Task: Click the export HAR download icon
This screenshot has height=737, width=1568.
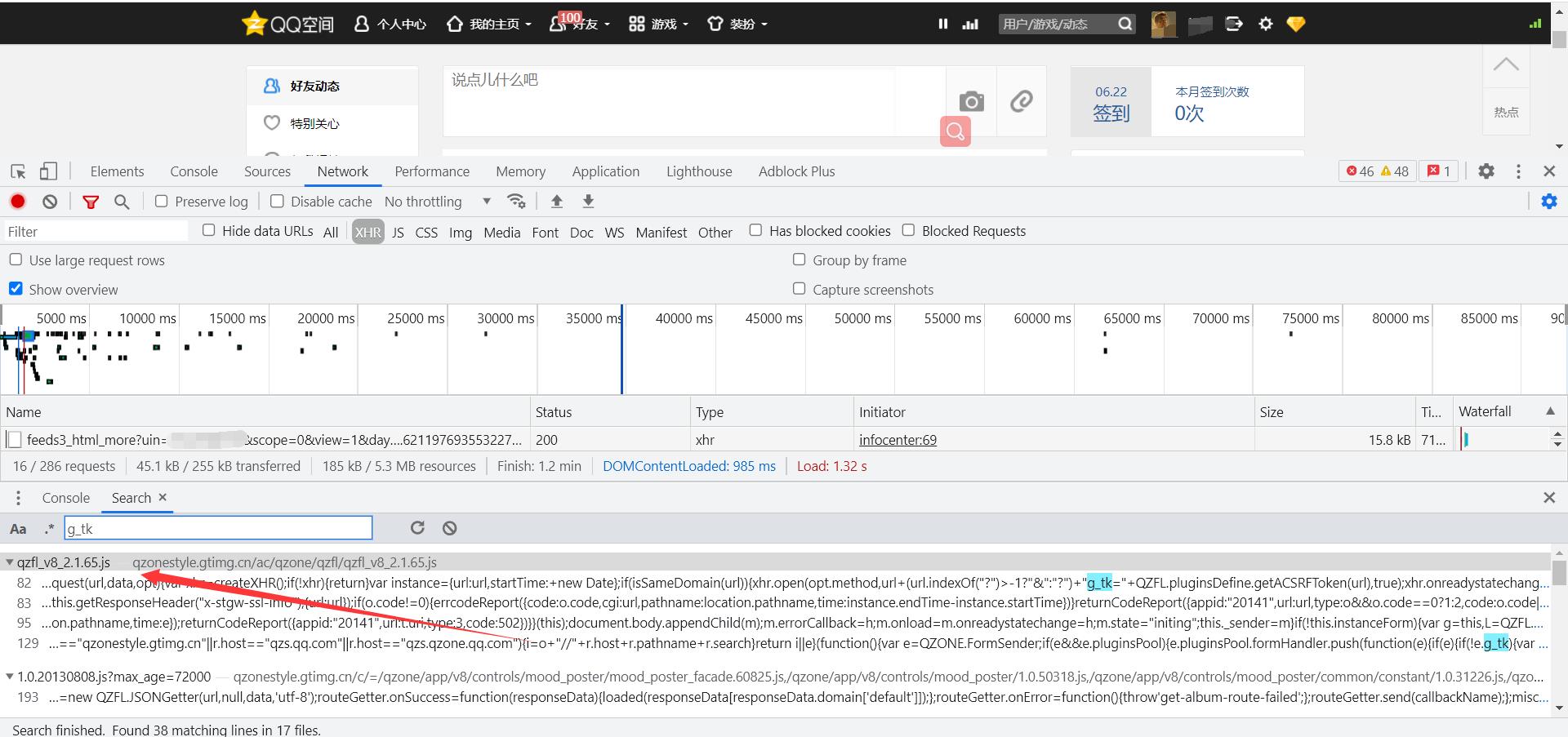Action: [x=588, y=201]
